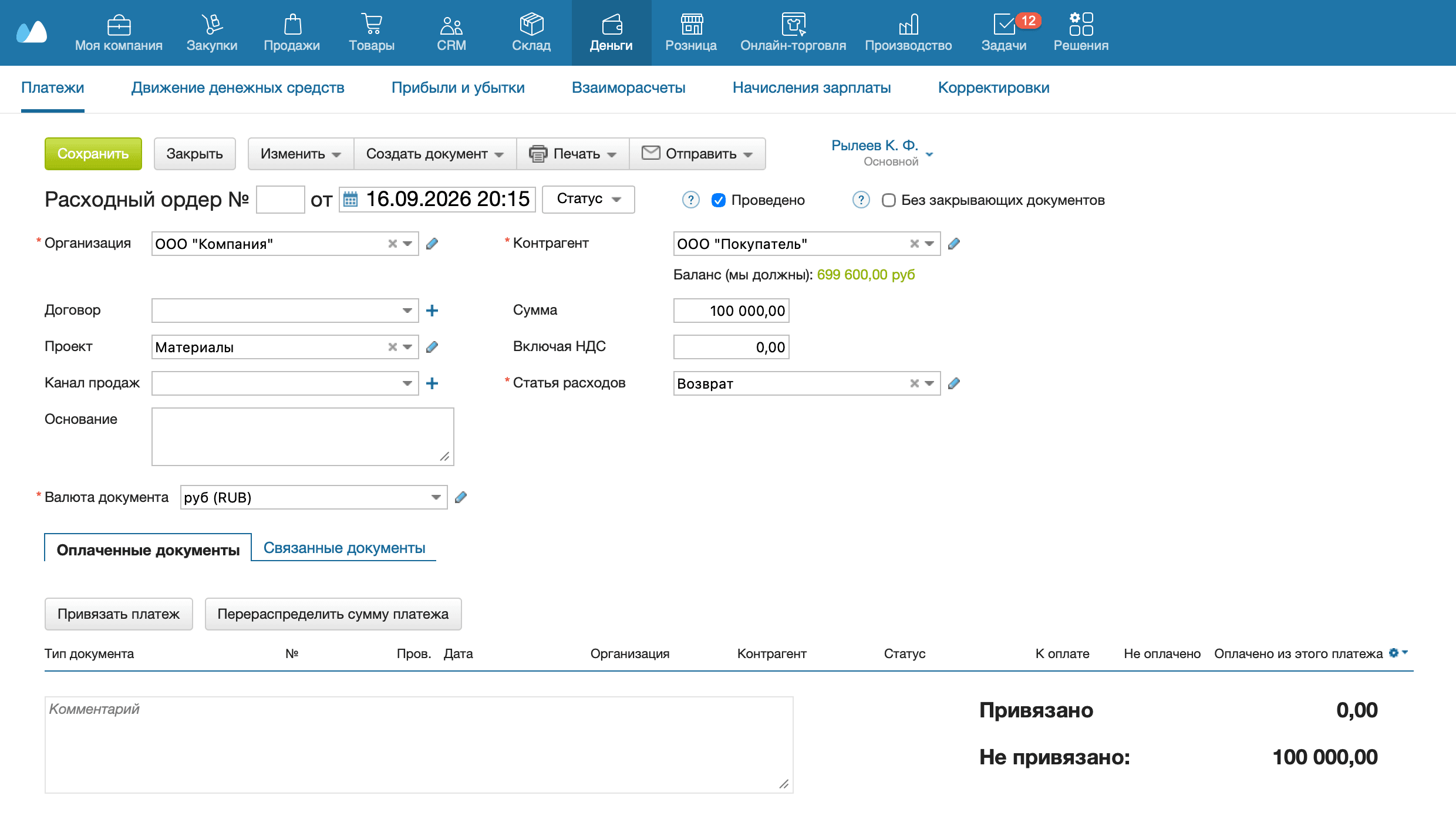Open the Продажи shopping bag icon
Image resolution: width=1456 pixels, height=816 pixels.
[292, 25]
